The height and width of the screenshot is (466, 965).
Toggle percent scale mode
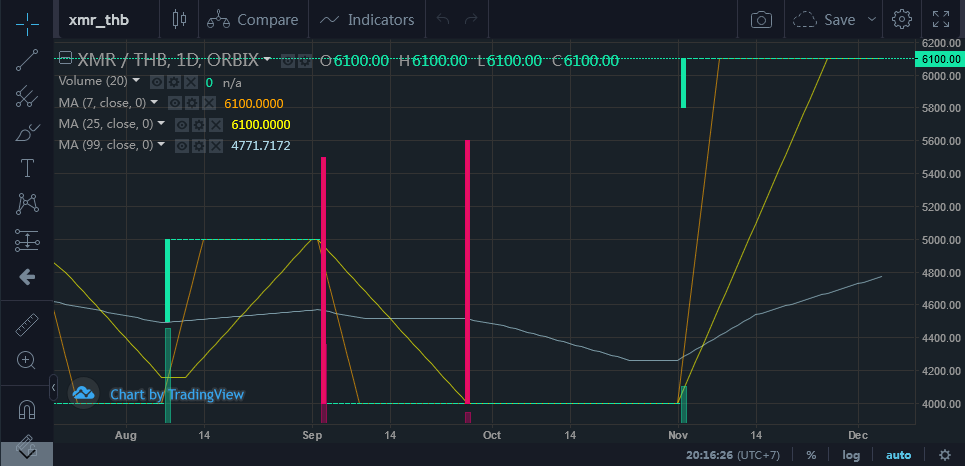(x=811, y=456)
